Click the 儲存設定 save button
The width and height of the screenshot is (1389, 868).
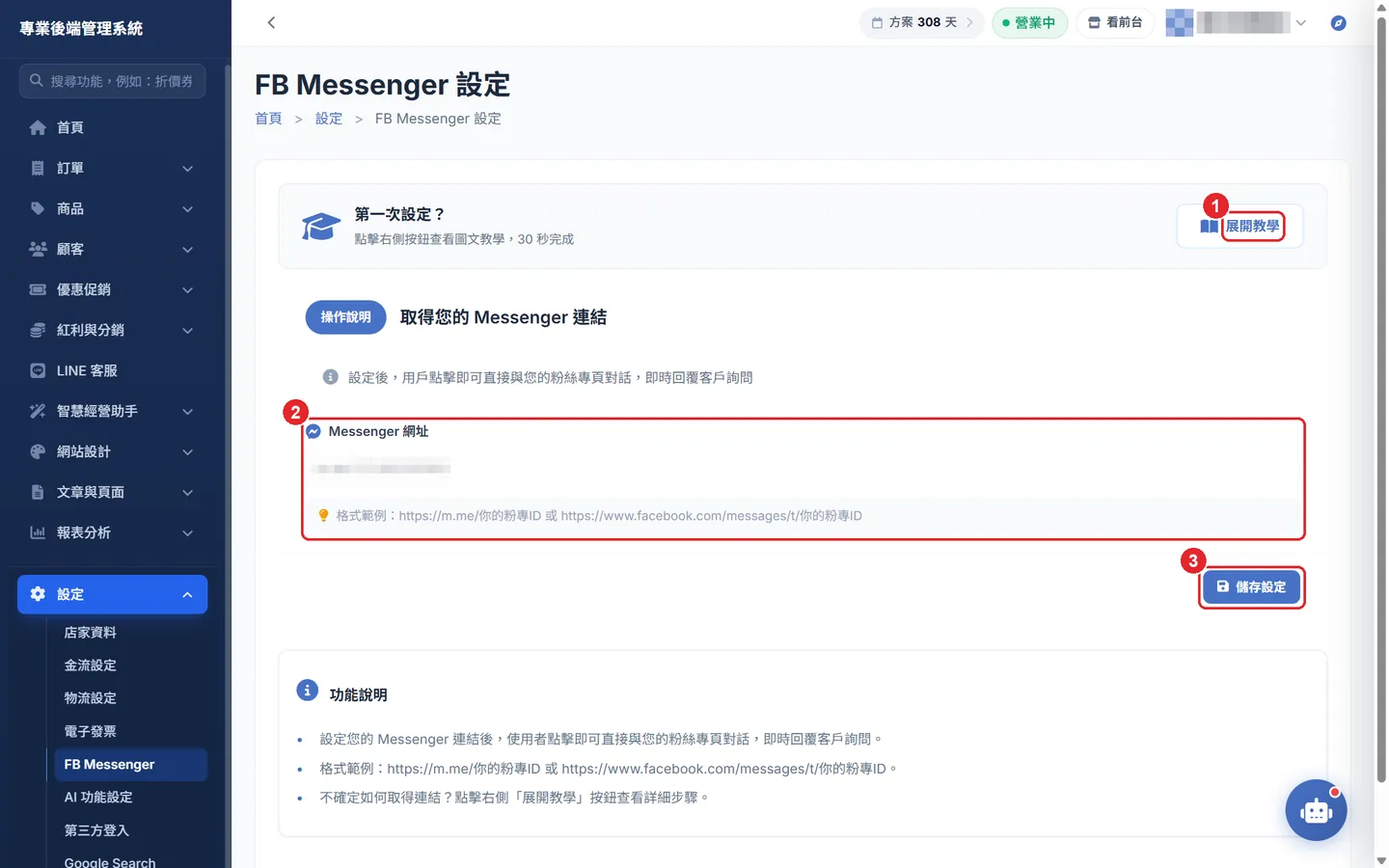[x=1251, y=587]
